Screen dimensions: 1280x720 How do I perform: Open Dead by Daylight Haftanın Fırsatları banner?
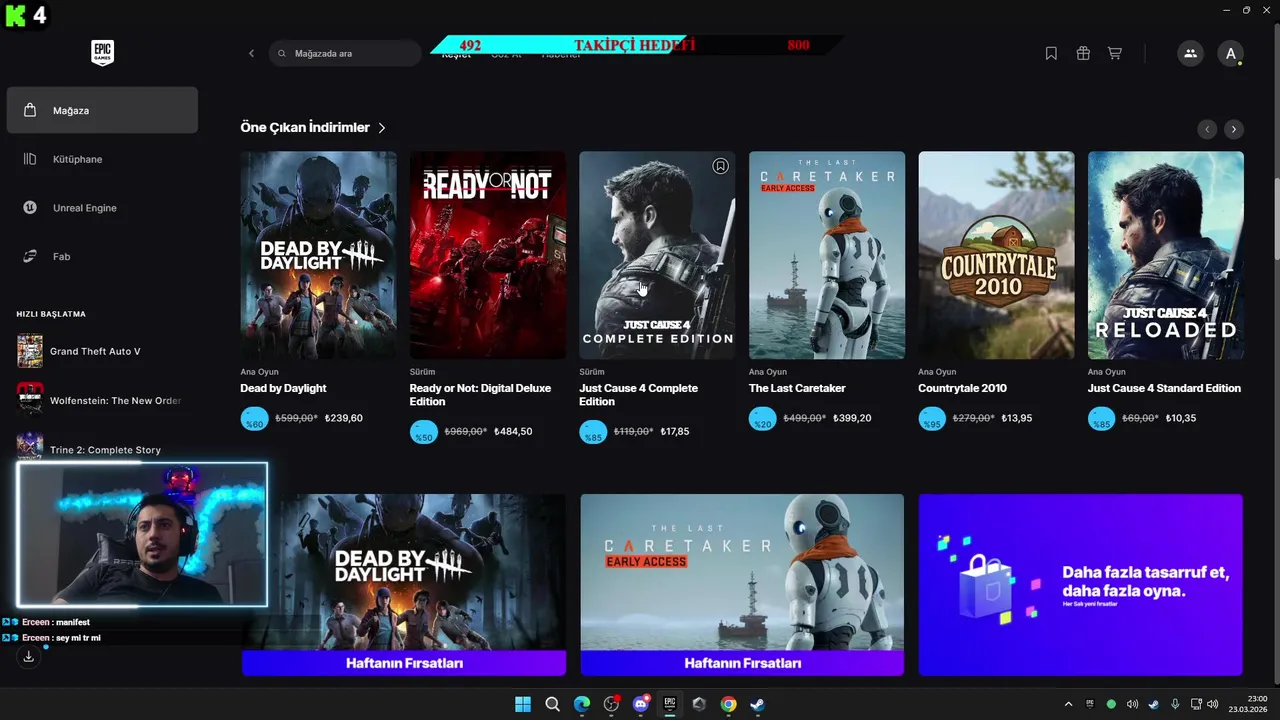click(x=403, y=584)
